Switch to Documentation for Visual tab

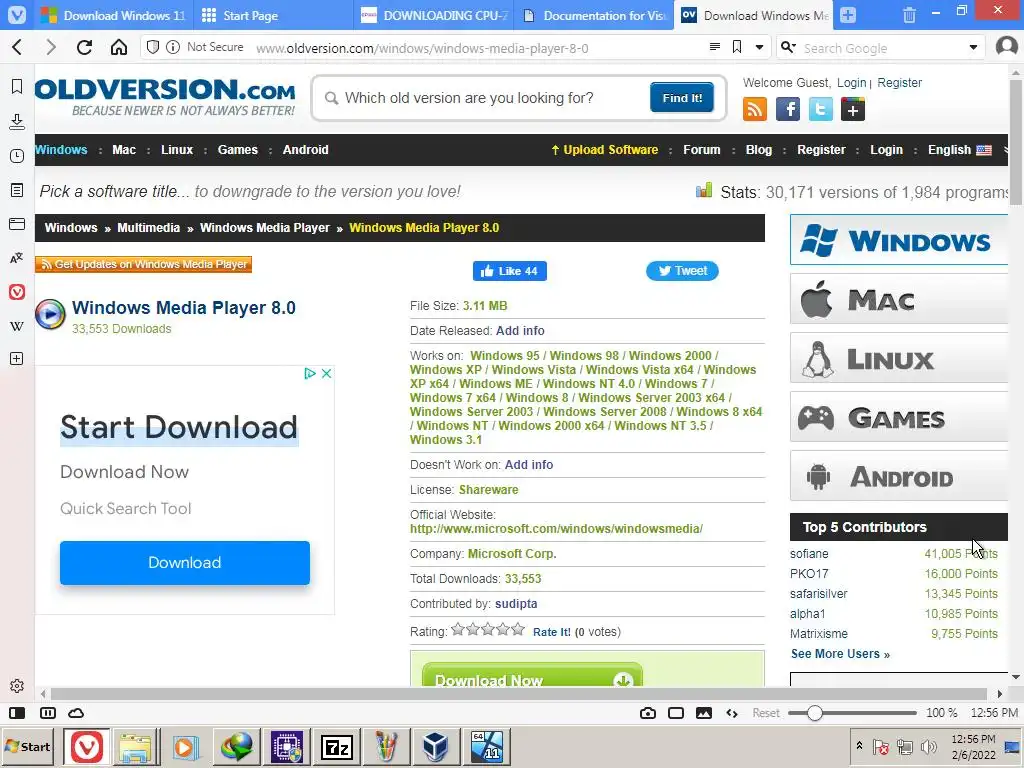[594, 15]
